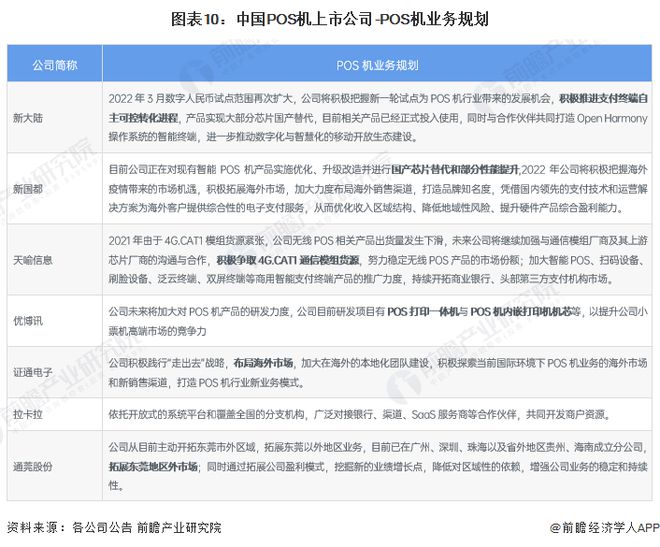Click the company name '天喻信息'

(x=33, y=260)
